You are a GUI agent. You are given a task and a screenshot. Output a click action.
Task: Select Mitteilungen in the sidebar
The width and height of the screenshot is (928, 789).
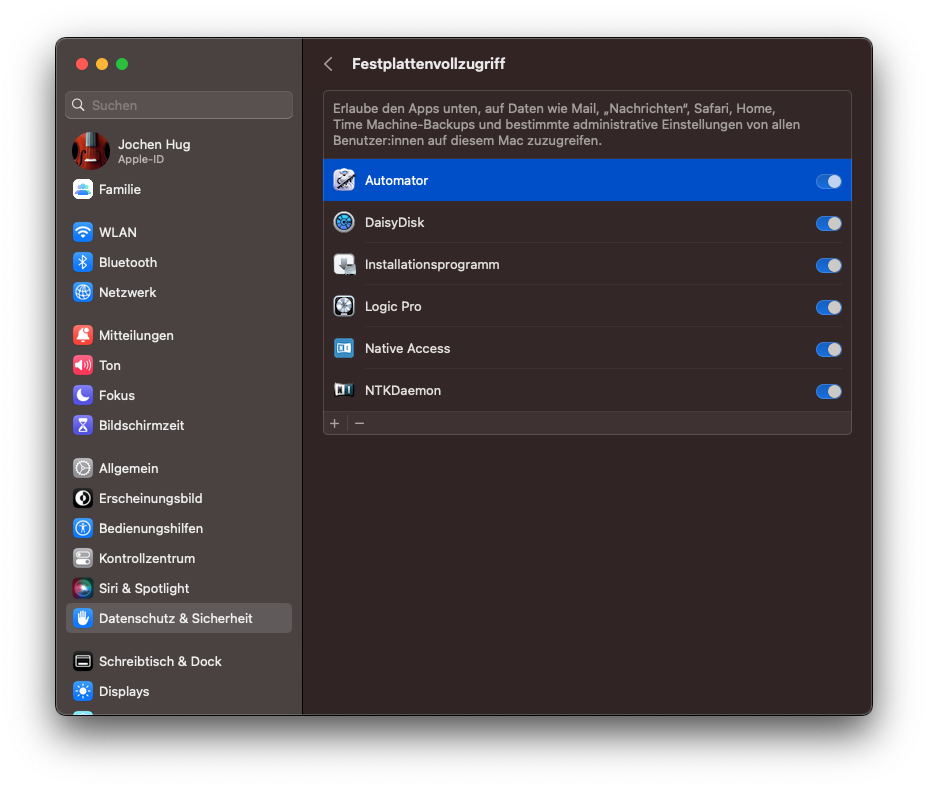[x=135, y=335]
